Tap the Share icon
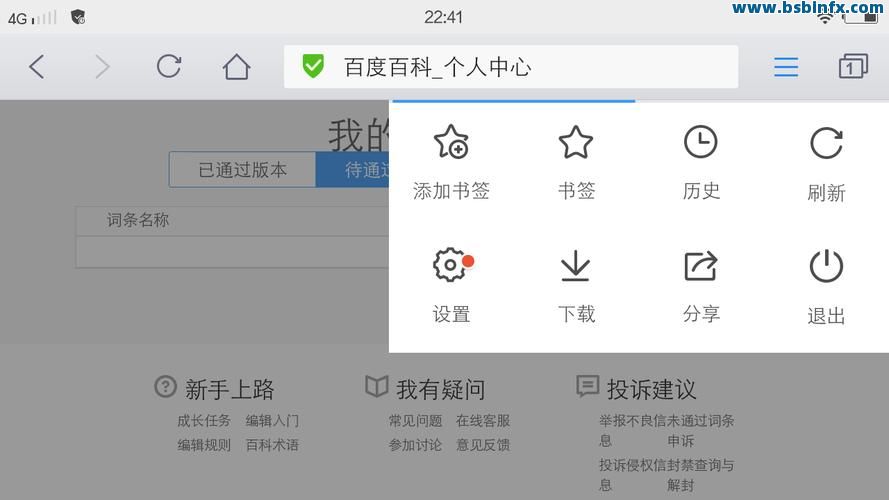Image resolution: width=889 pixels, height=500 pixels. click(700, 266)
